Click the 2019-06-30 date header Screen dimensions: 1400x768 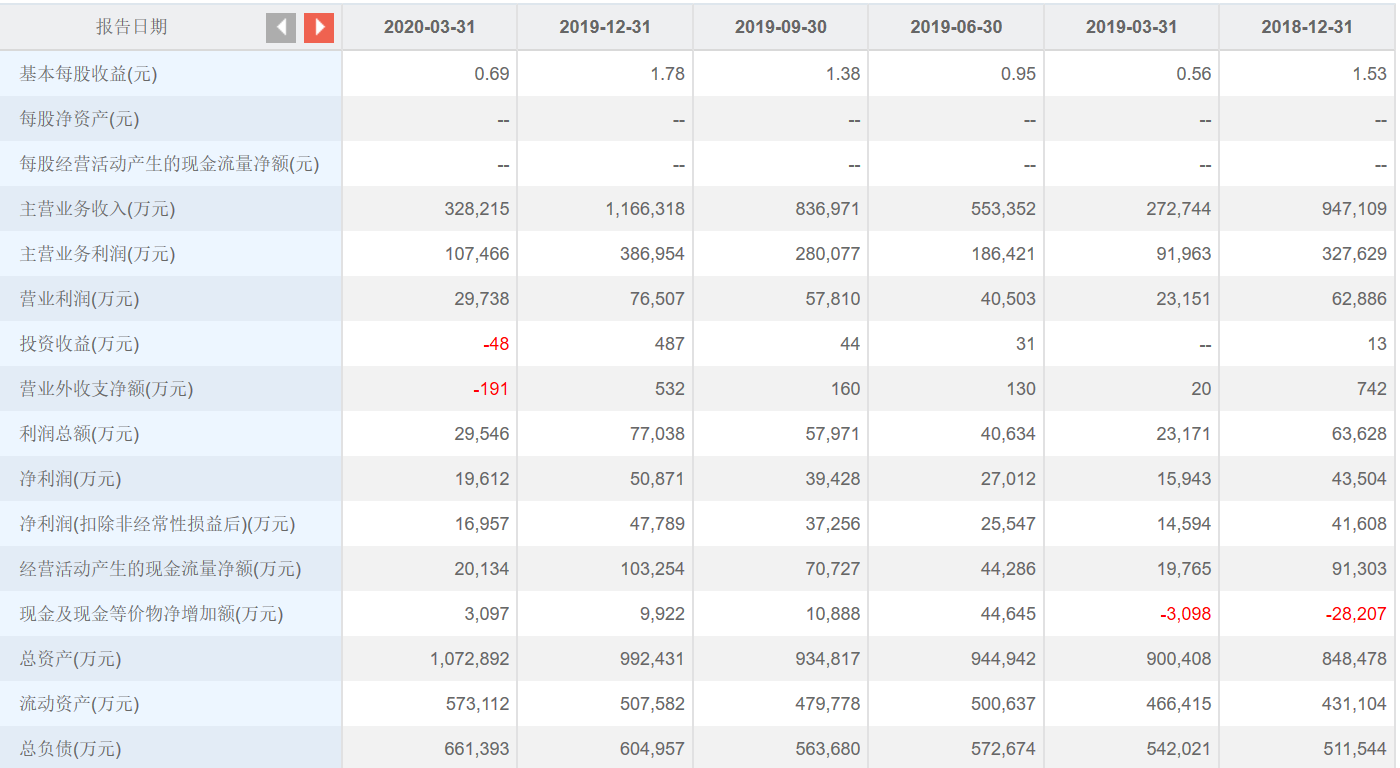point(956,27)
